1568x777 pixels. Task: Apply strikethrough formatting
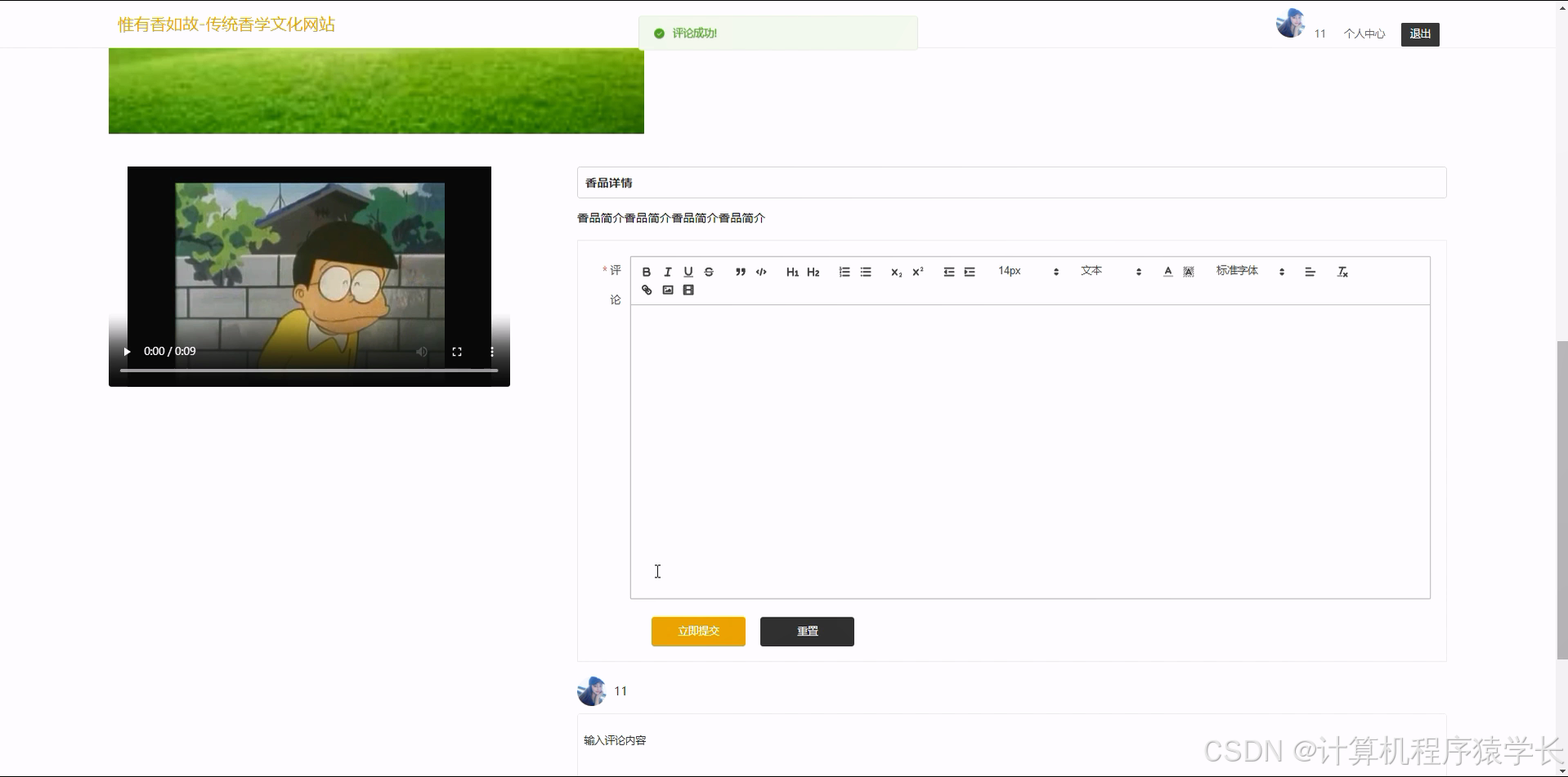(x=709, y=271)
